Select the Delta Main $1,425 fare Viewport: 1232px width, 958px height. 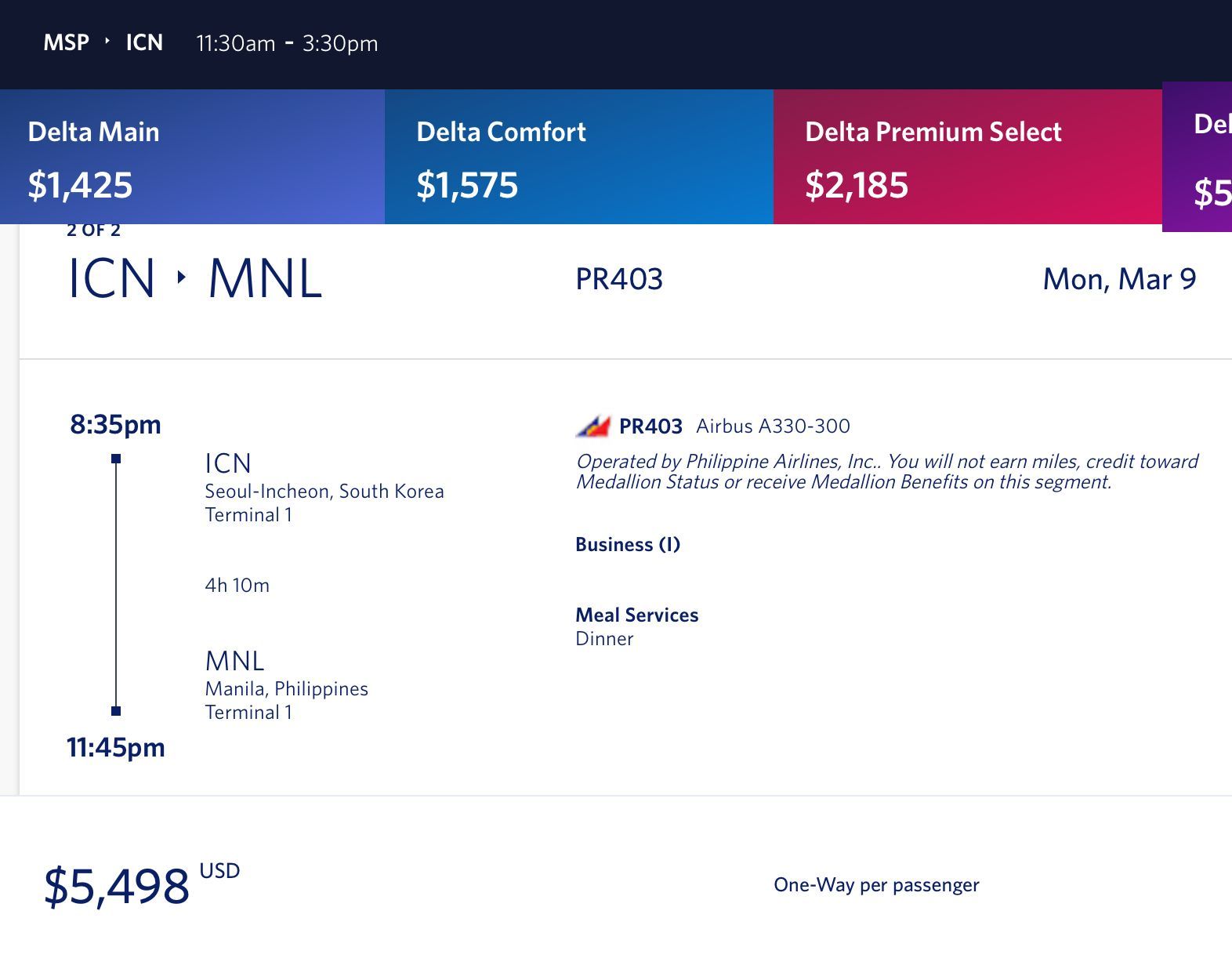coord(192,157)
